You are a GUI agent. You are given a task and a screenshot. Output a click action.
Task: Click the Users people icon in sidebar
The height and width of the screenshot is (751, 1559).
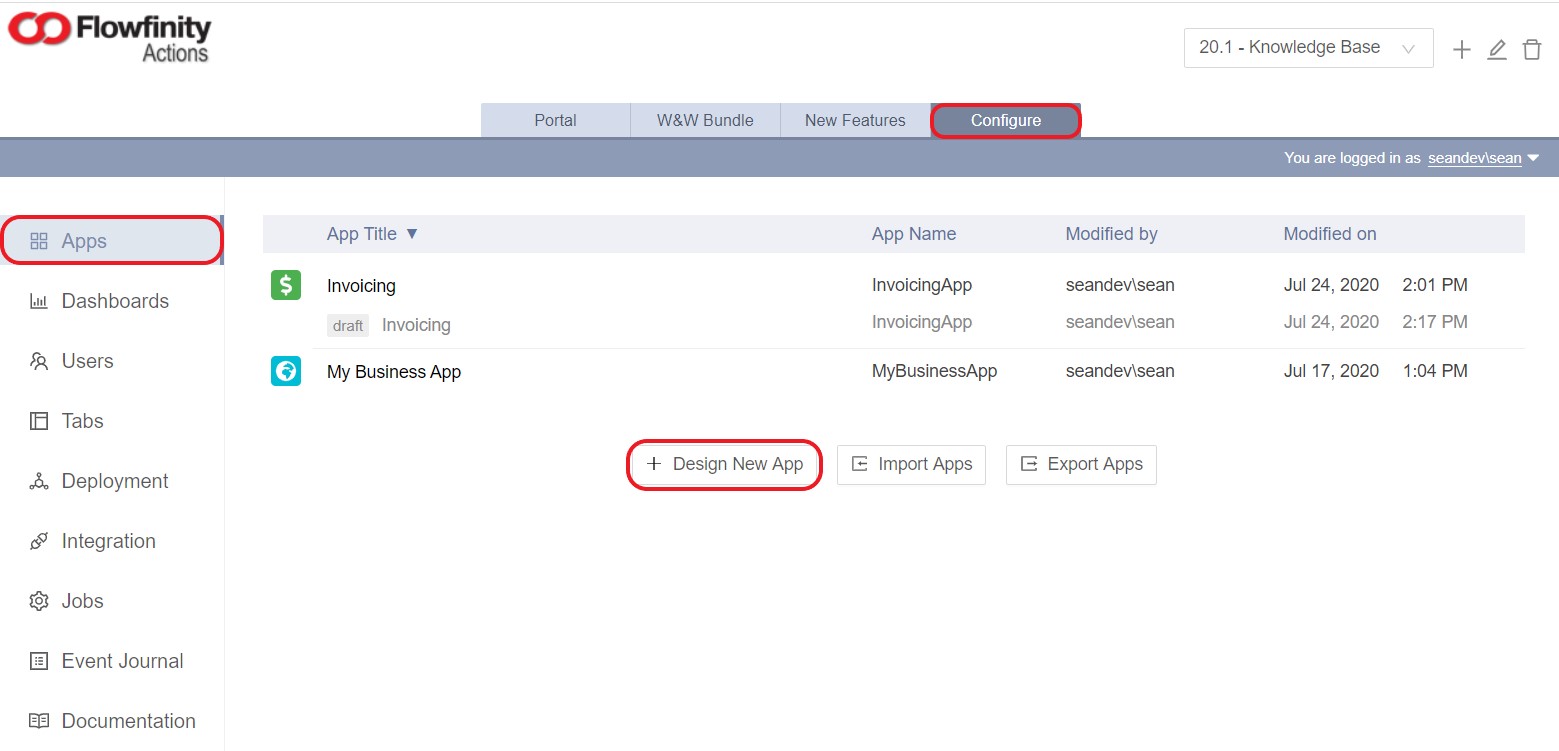pos(39,361)
